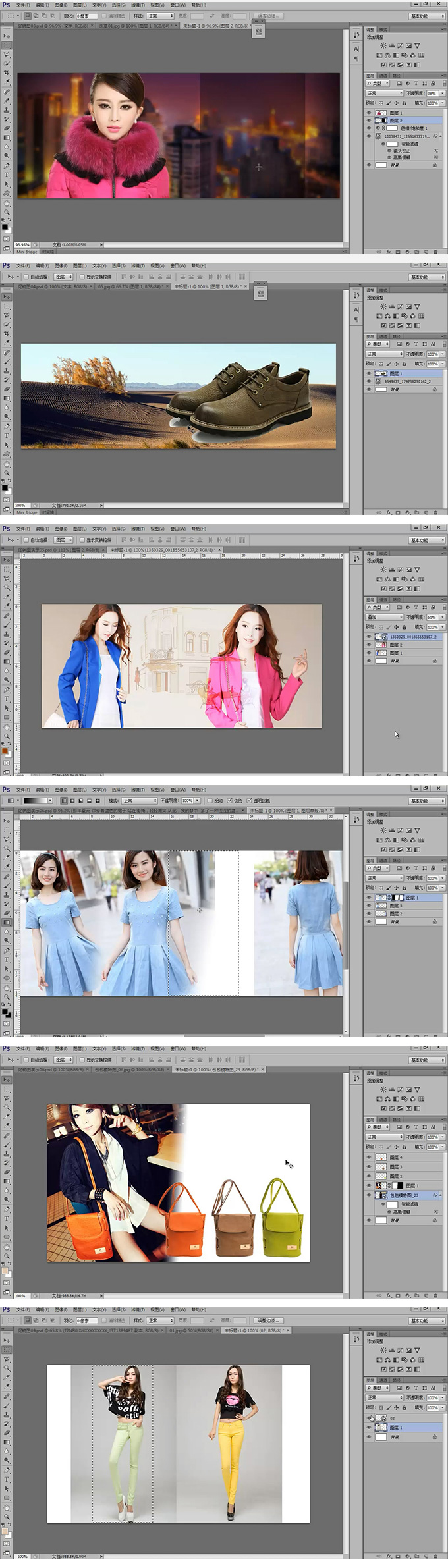Hide 图层 2 in the blazer window
This screenshot has height=1568, width=448.
(x=369, y=645)
